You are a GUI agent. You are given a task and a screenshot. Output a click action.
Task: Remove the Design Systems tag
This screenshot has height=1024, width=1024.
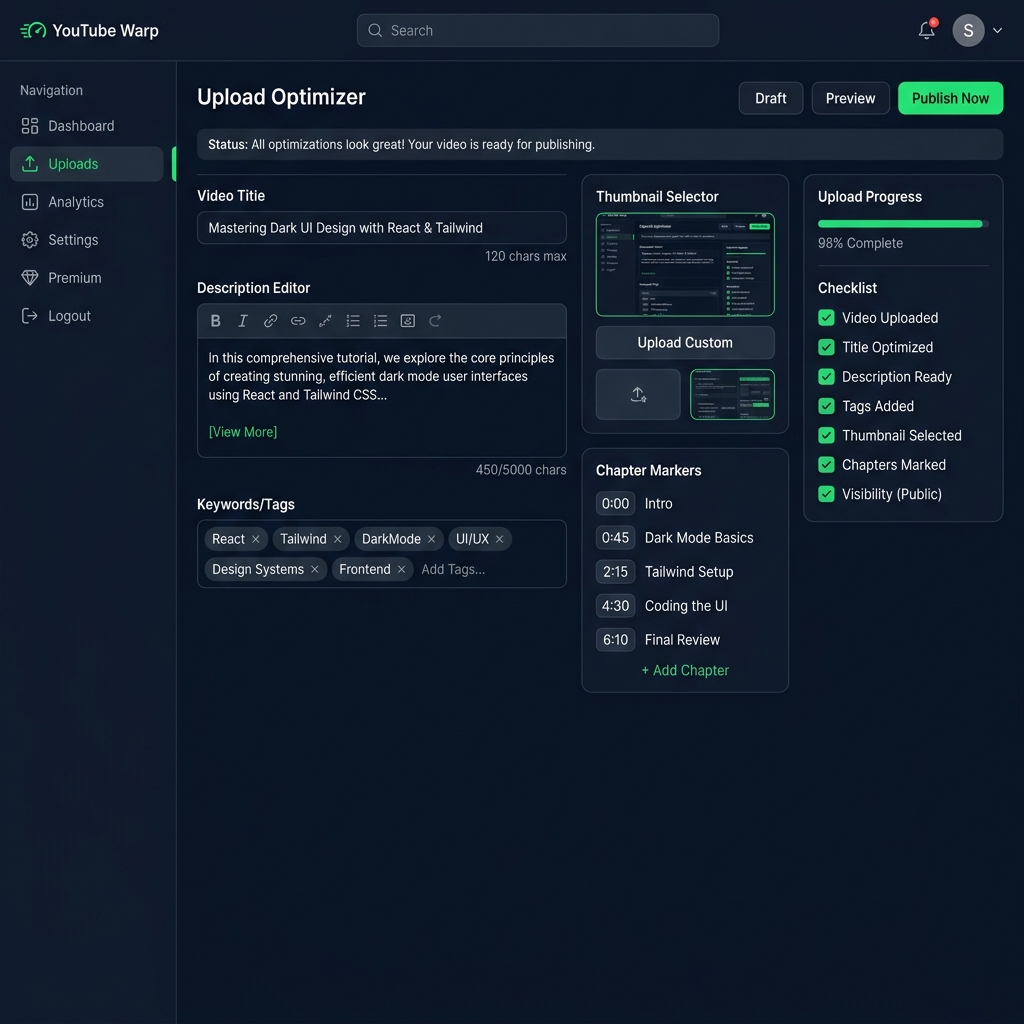315,569
